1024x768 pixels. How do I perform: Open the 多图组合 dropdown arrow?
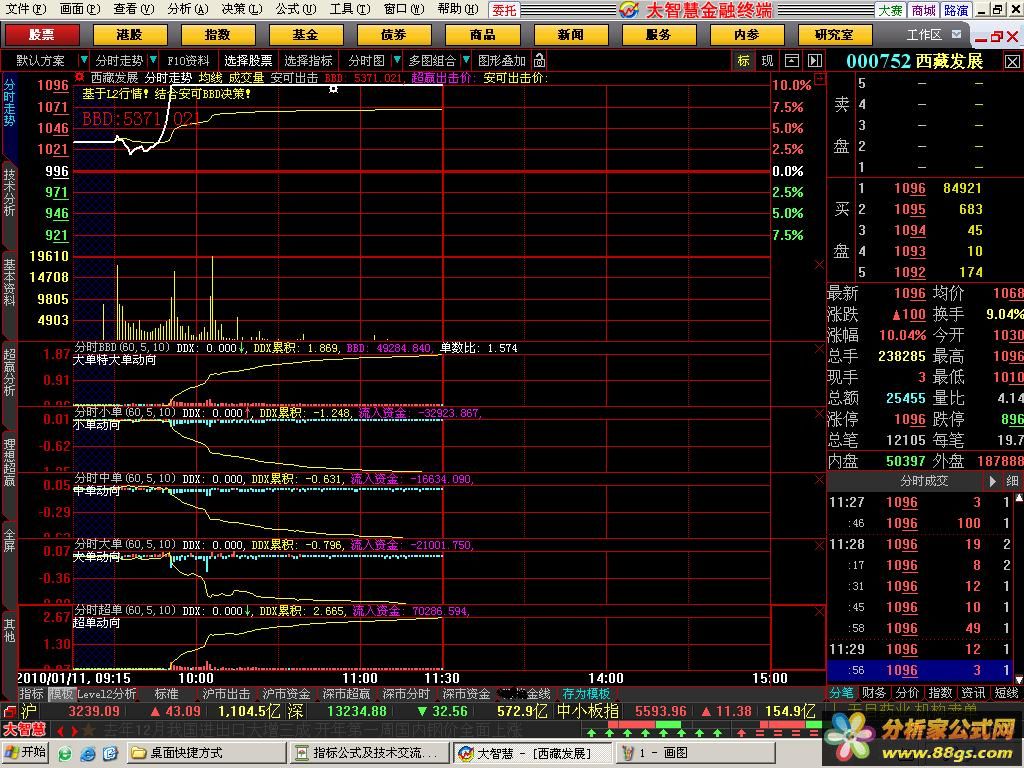pyautogui.click(x=465, y=60)
